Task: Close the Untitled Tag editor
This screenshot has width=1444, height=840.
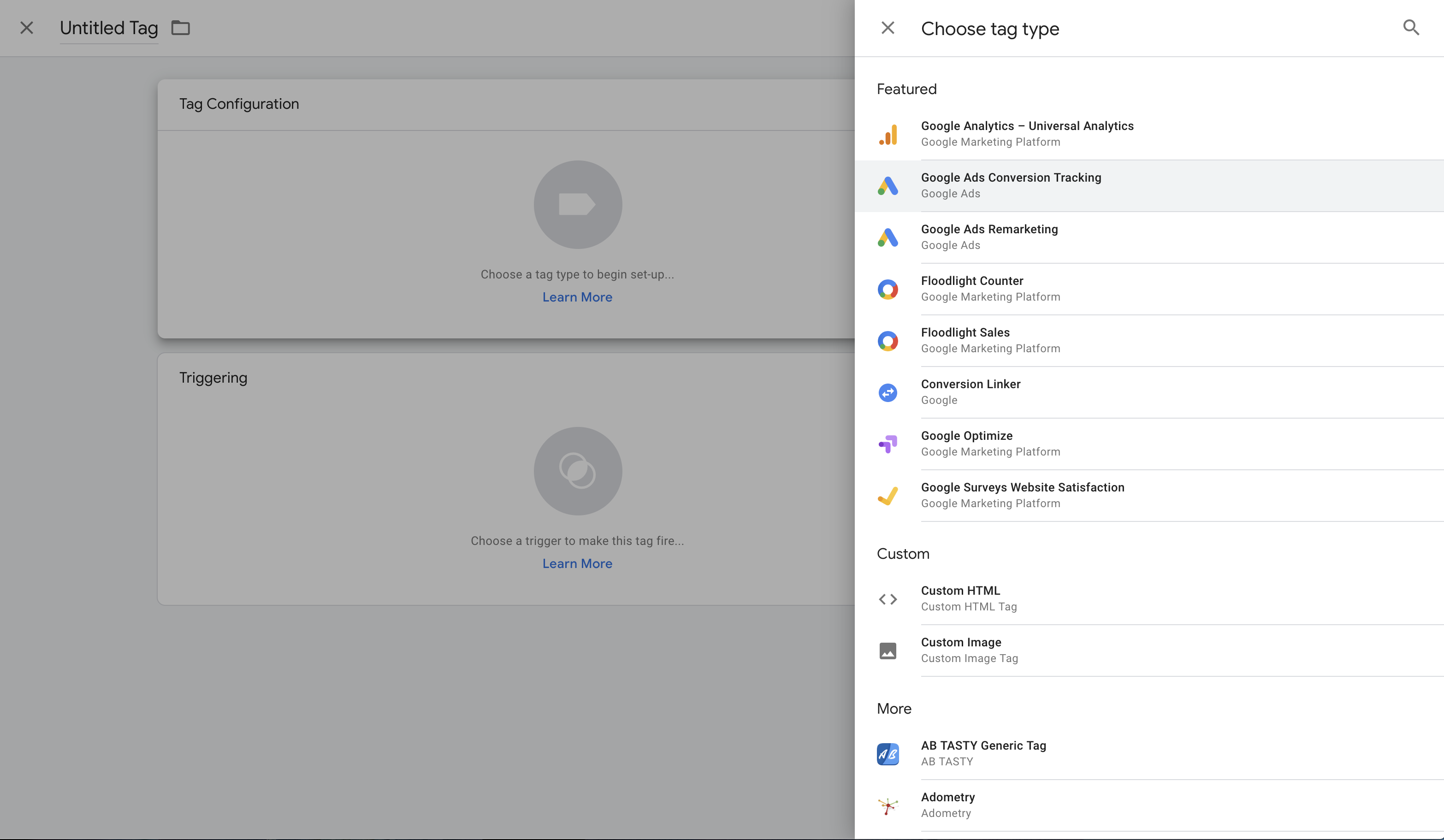Action: [26, 28]
